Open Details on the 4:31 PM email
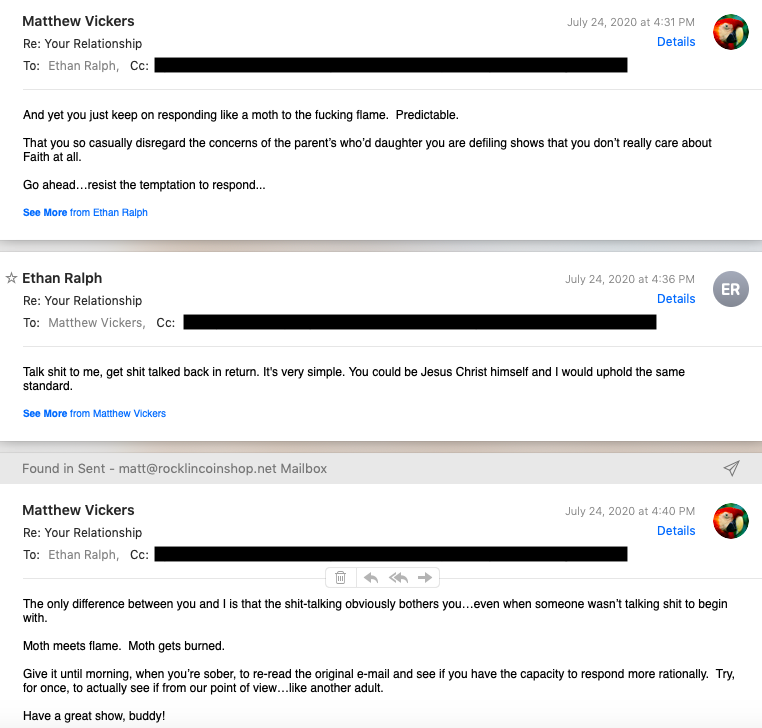 (x=675, y=42)
